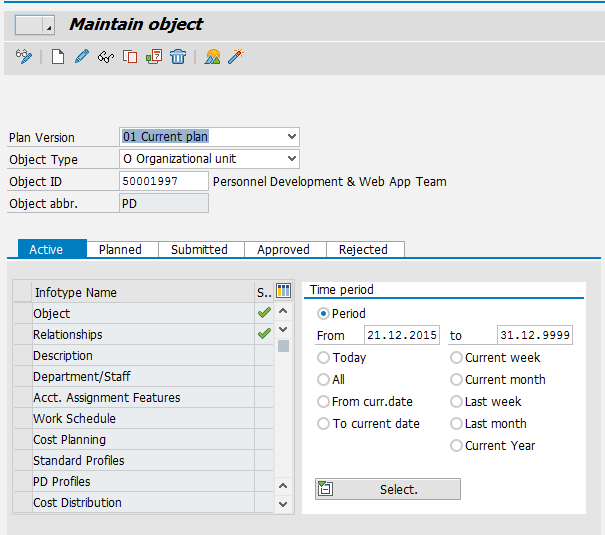The image size is (605, 535).
Task: Click the Delimit (calendar) toolbar icon
Action: (x=153, y=57)
